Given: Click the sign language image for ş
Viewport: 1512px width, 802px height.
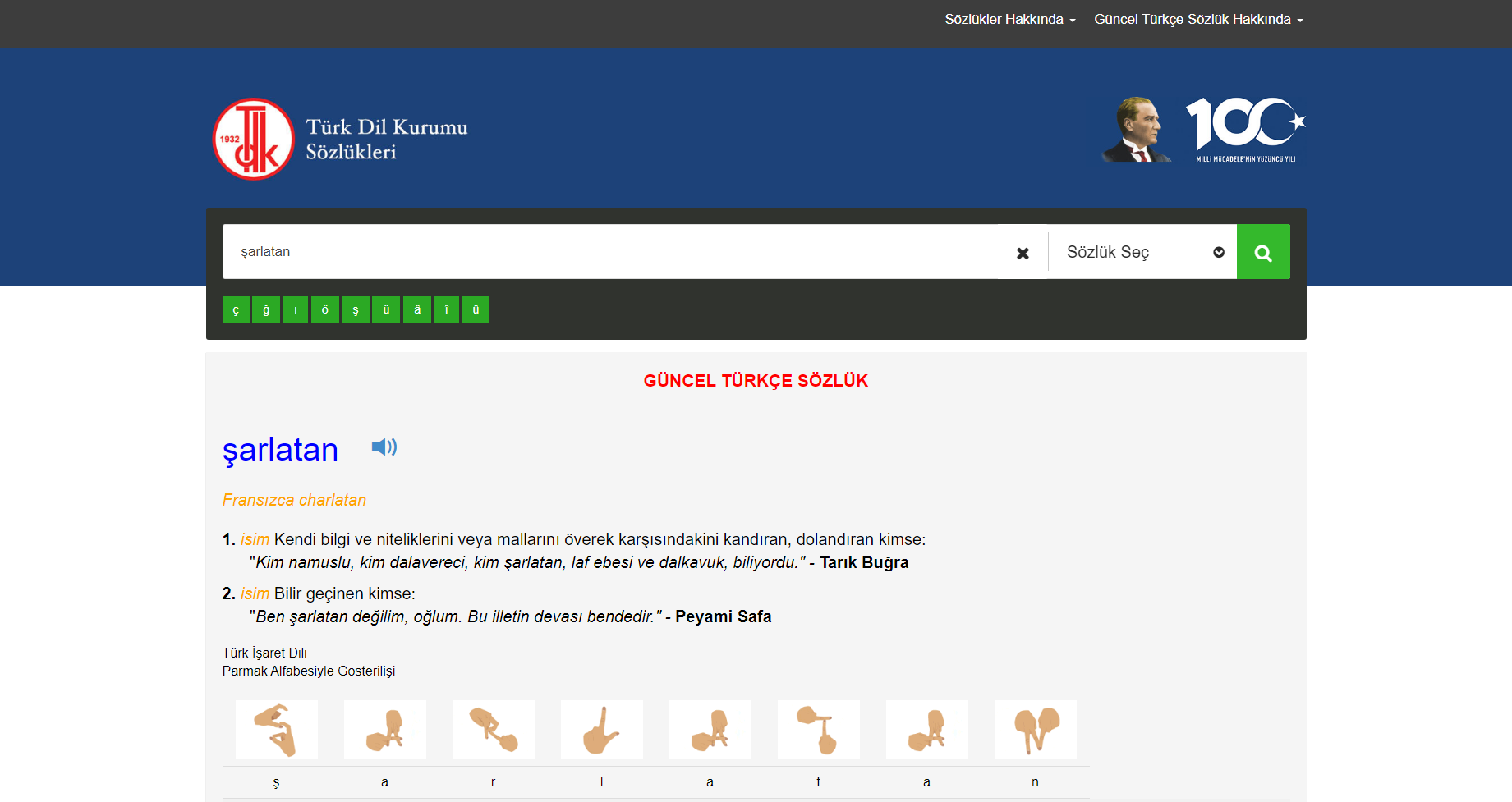Looking at the screenshot, I should [277, 730].
